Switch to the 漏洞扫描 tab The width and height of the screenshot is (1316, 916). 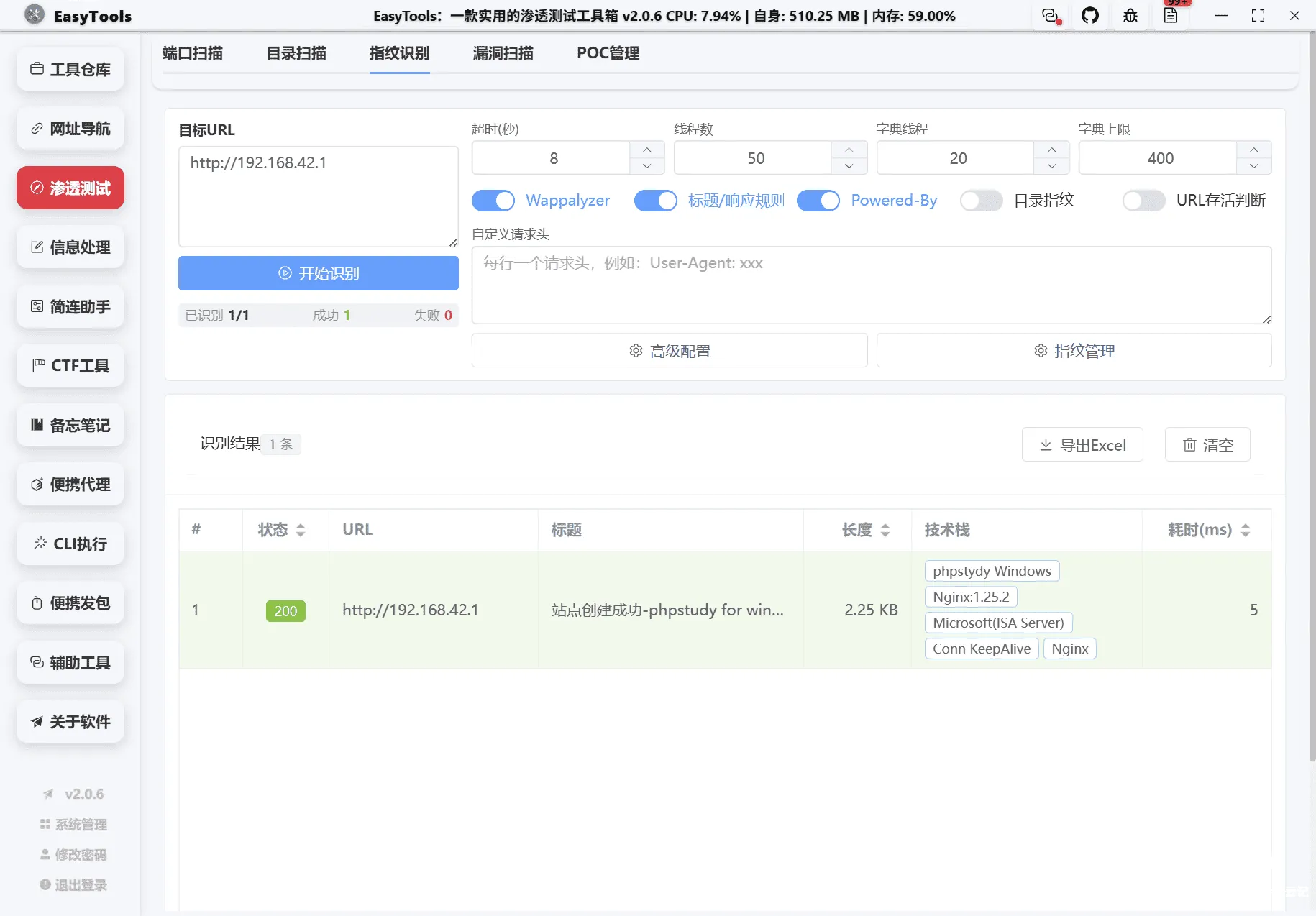(502, 53)
